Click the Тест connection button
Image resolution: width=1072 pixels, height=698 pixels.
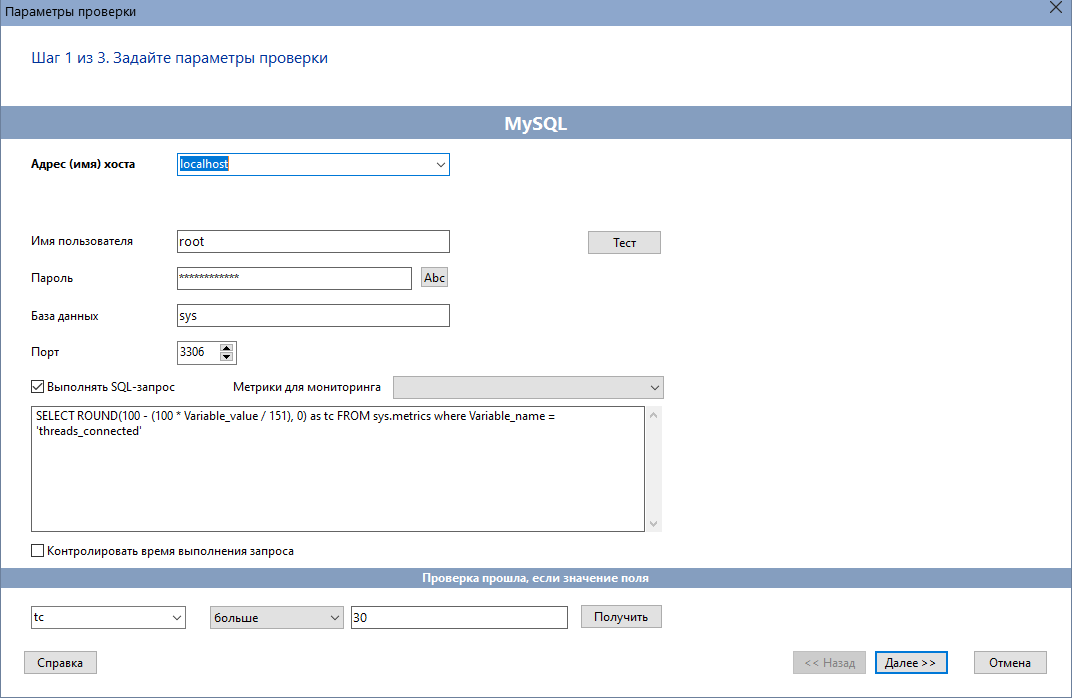[624, 243]
